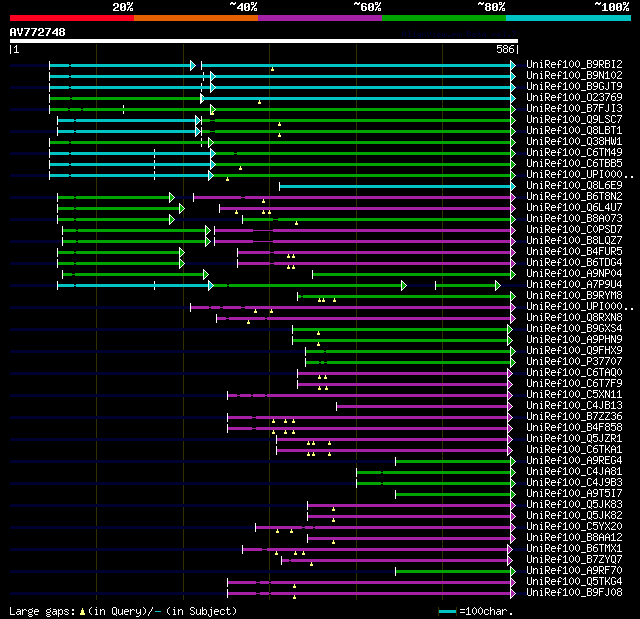
Task: Open hit UniRef100_O23769
Action: [574, 98]
